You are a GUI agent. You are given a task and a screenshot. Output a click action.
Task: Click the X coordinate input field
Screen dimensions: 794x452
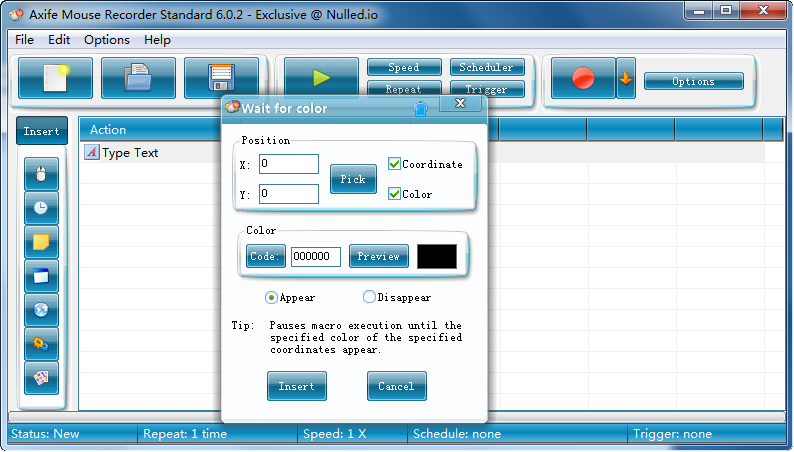click(x=289, y=164)
